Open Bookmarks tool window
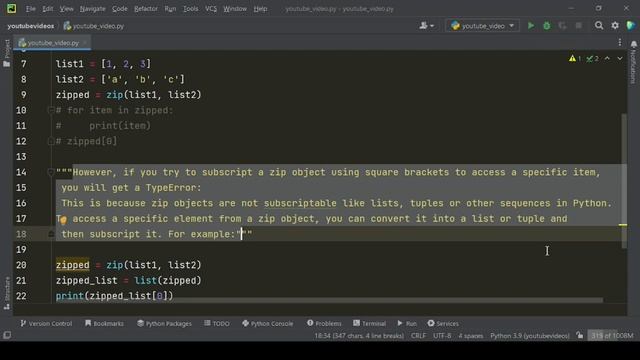This screenshot has height=360, width=640. tap(104, 323)
